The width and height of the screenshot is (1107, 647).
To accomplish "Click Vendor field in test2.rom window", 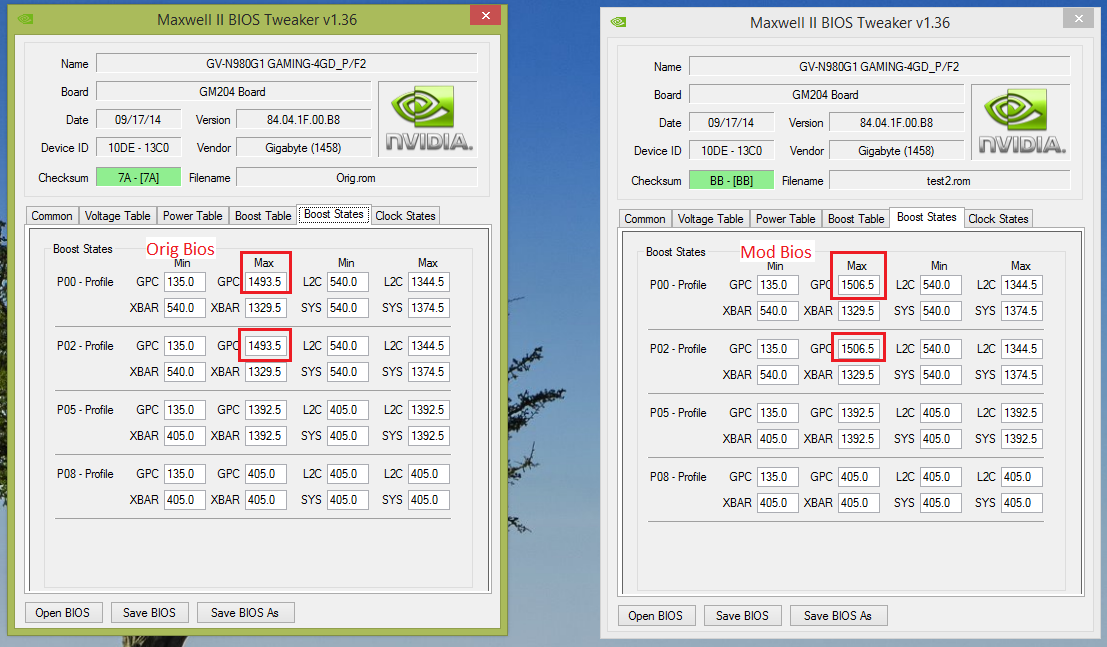I will tap(897, 150).
